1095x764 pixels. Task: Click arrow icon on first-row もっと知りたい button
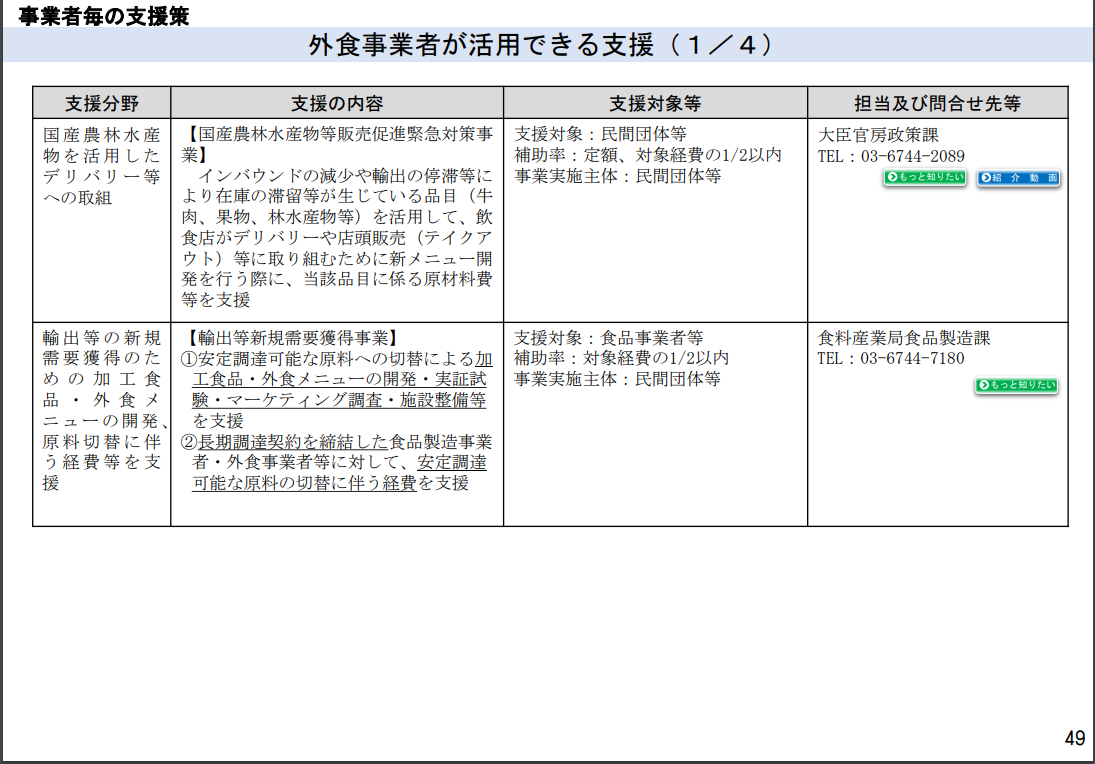click(x=892, y=177)
